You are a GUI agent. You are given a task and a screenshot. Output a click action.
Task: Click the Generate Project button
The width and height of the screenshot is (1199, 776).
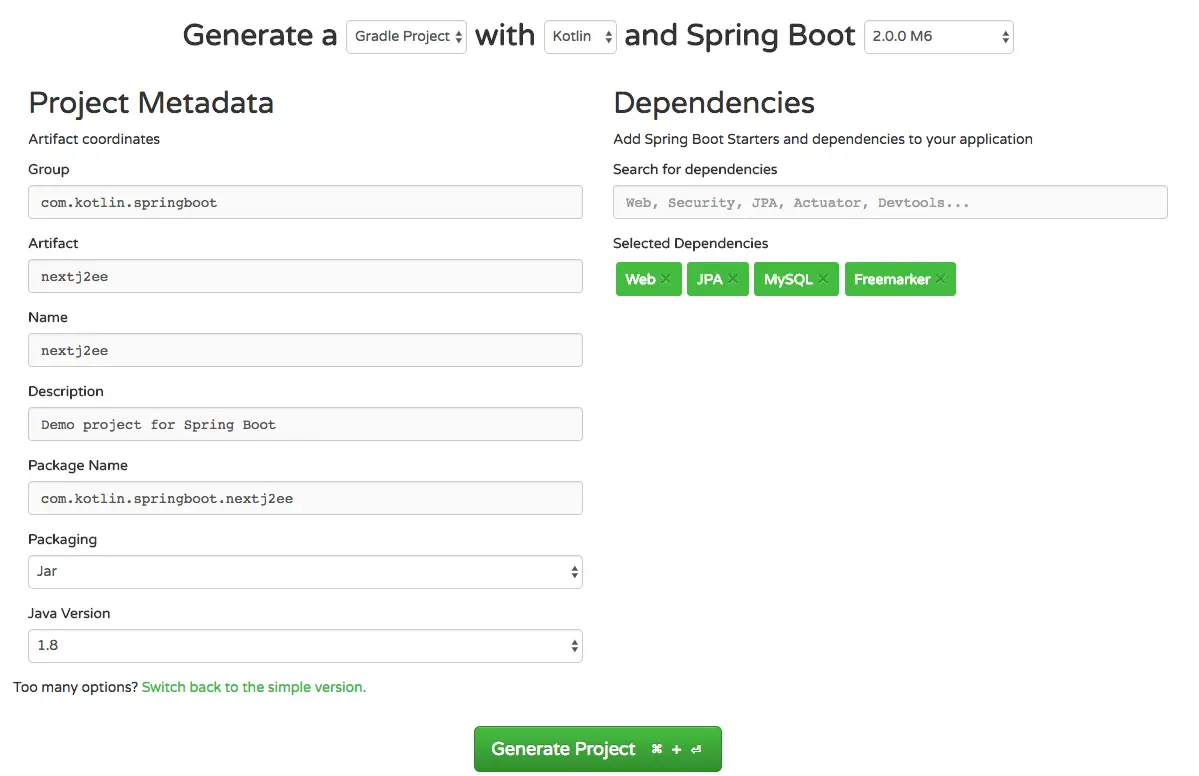pyautogui.click(x=597, y=749)
